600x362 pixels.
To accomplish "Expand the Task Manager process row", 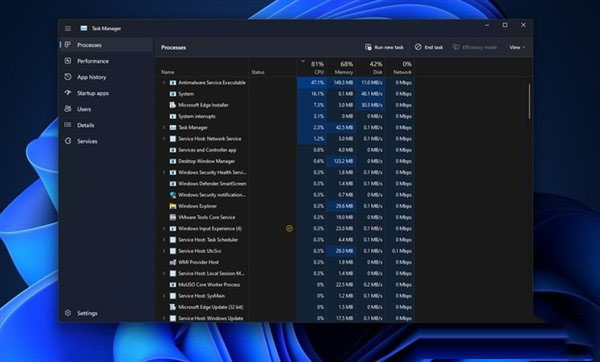I will click(164, 127).
